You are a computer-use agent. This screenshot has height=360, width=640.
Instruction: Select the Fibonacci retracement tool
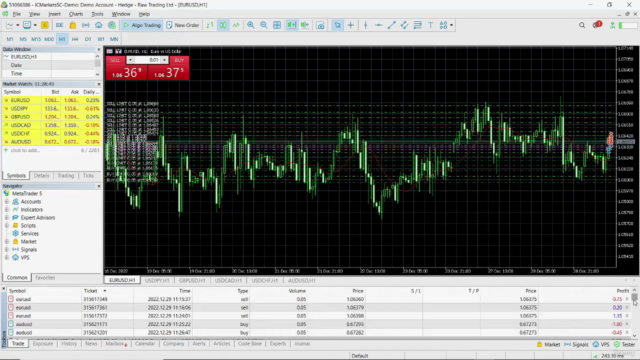[x=418, y=25]
